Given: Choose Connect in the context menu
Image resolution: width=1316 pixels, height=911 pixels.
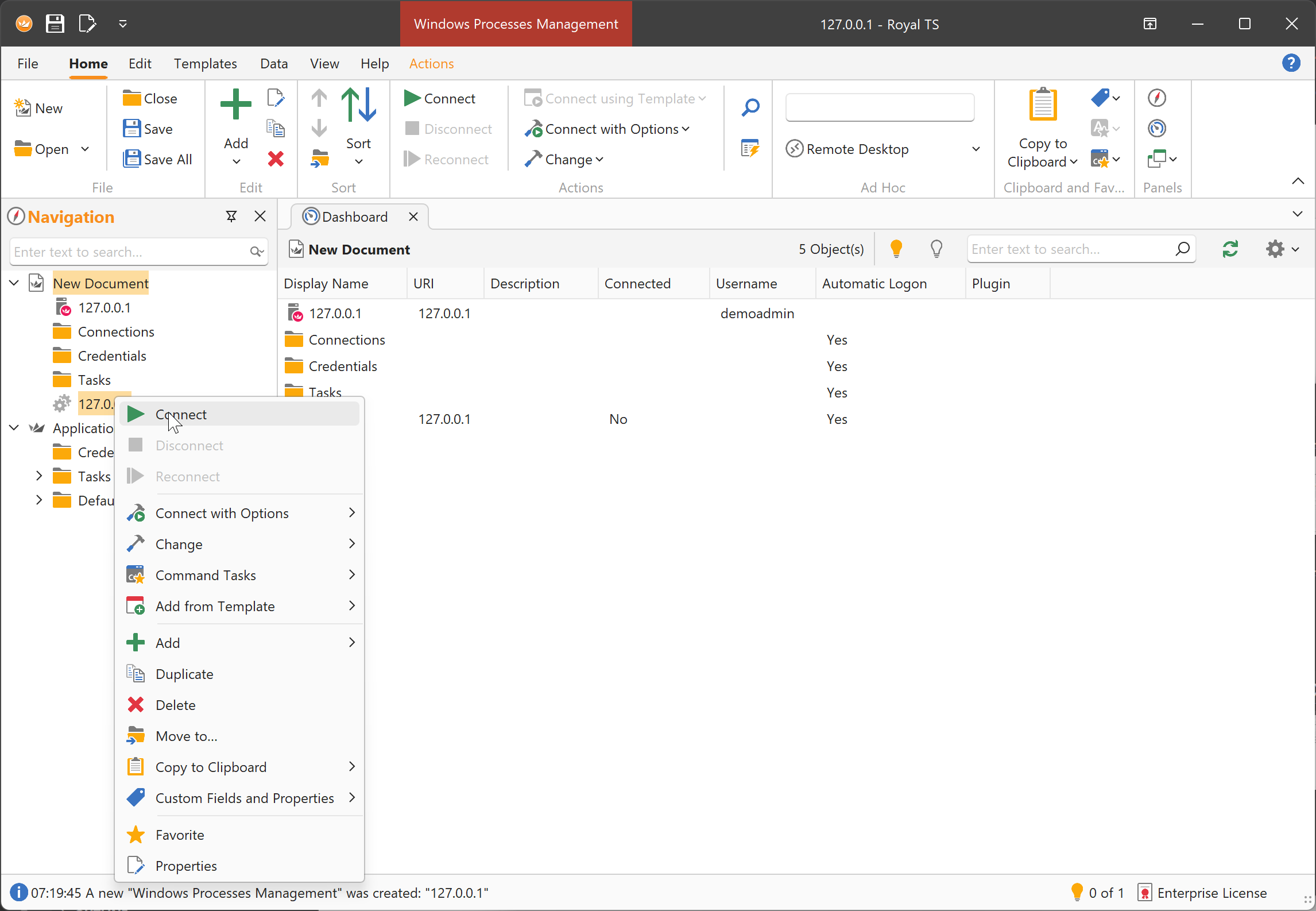Looking at the screenshot, I should pyautogui.click(x=239, y=414).
